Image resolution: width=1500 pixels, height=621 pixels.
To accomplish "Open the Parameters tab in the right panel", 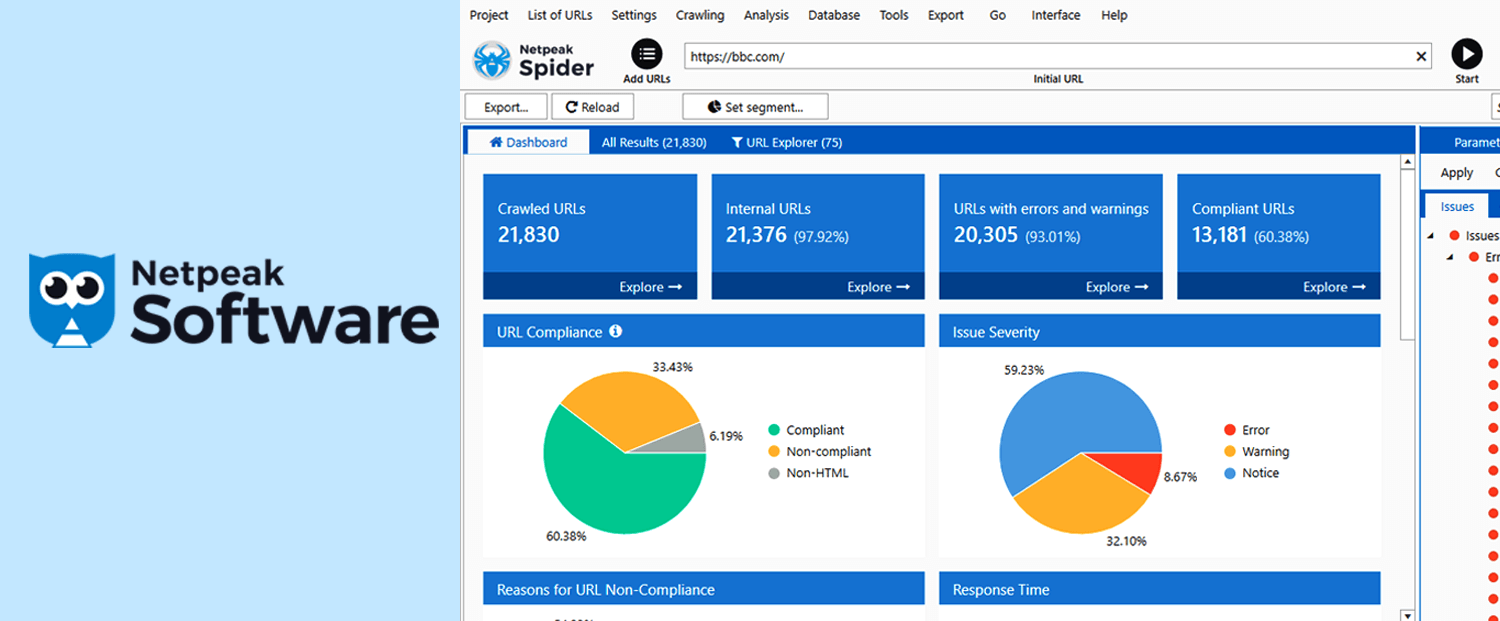I will click(x=1477, y=142).
